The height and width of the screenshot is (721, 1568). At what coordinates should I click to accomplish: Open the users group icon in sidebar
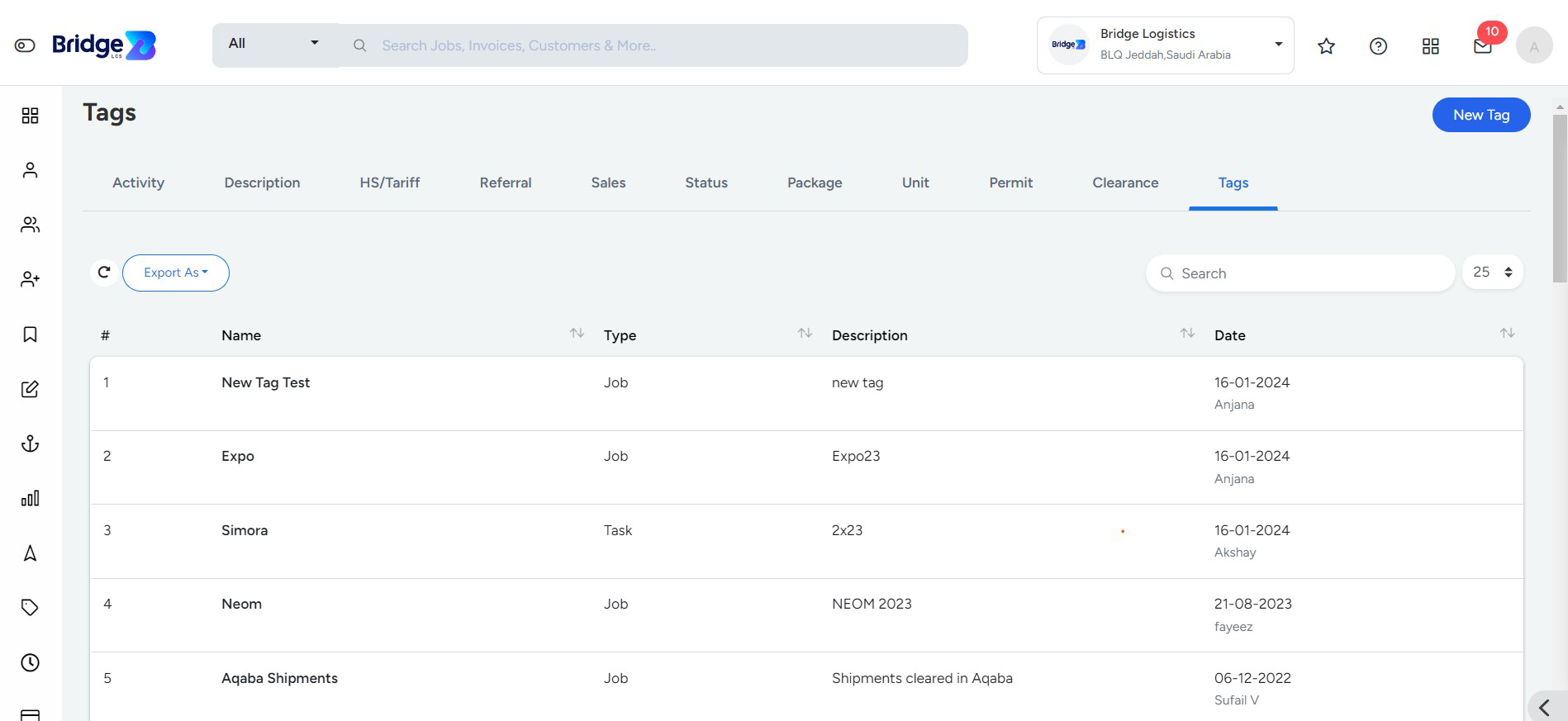coord(31,225)
